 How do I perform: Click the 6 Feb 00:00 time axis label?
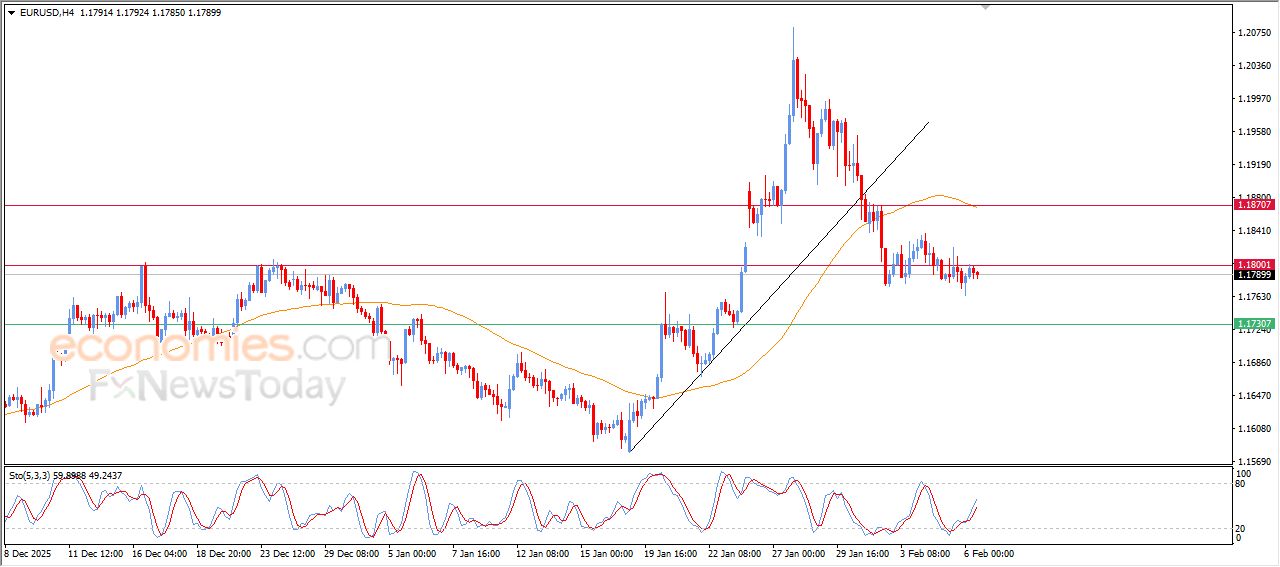pyautogui.click(x=990, y=553)
